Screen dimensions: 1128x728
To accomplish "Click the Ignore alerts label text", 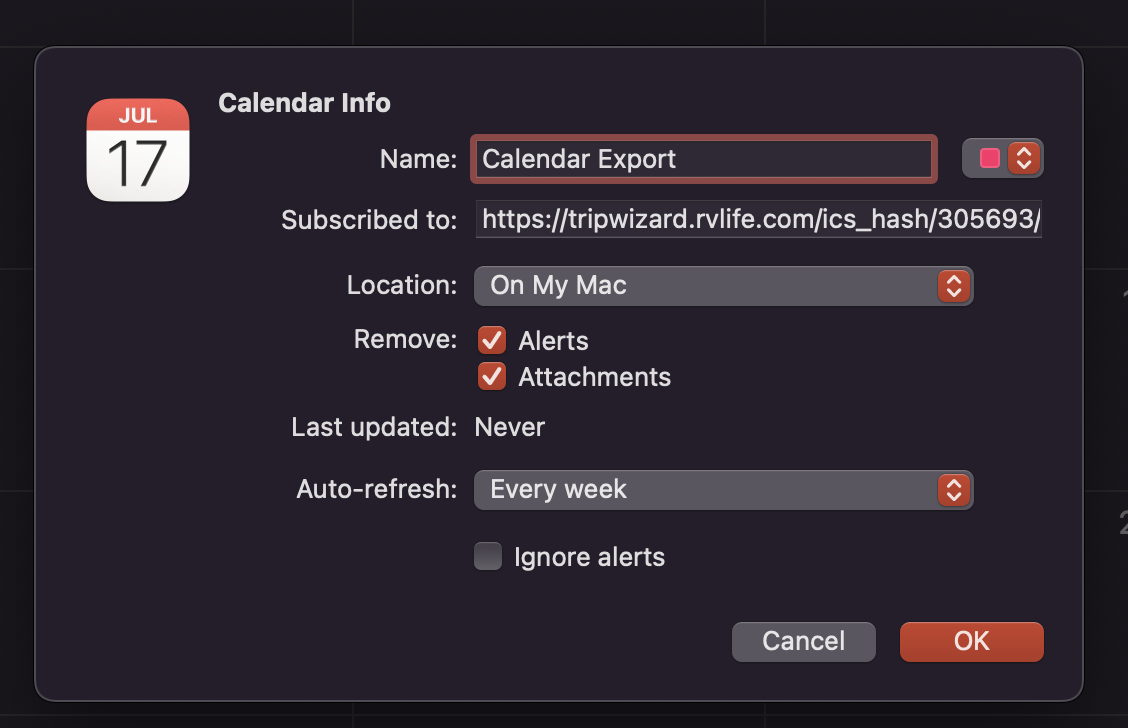I will [x=589, y=557].
